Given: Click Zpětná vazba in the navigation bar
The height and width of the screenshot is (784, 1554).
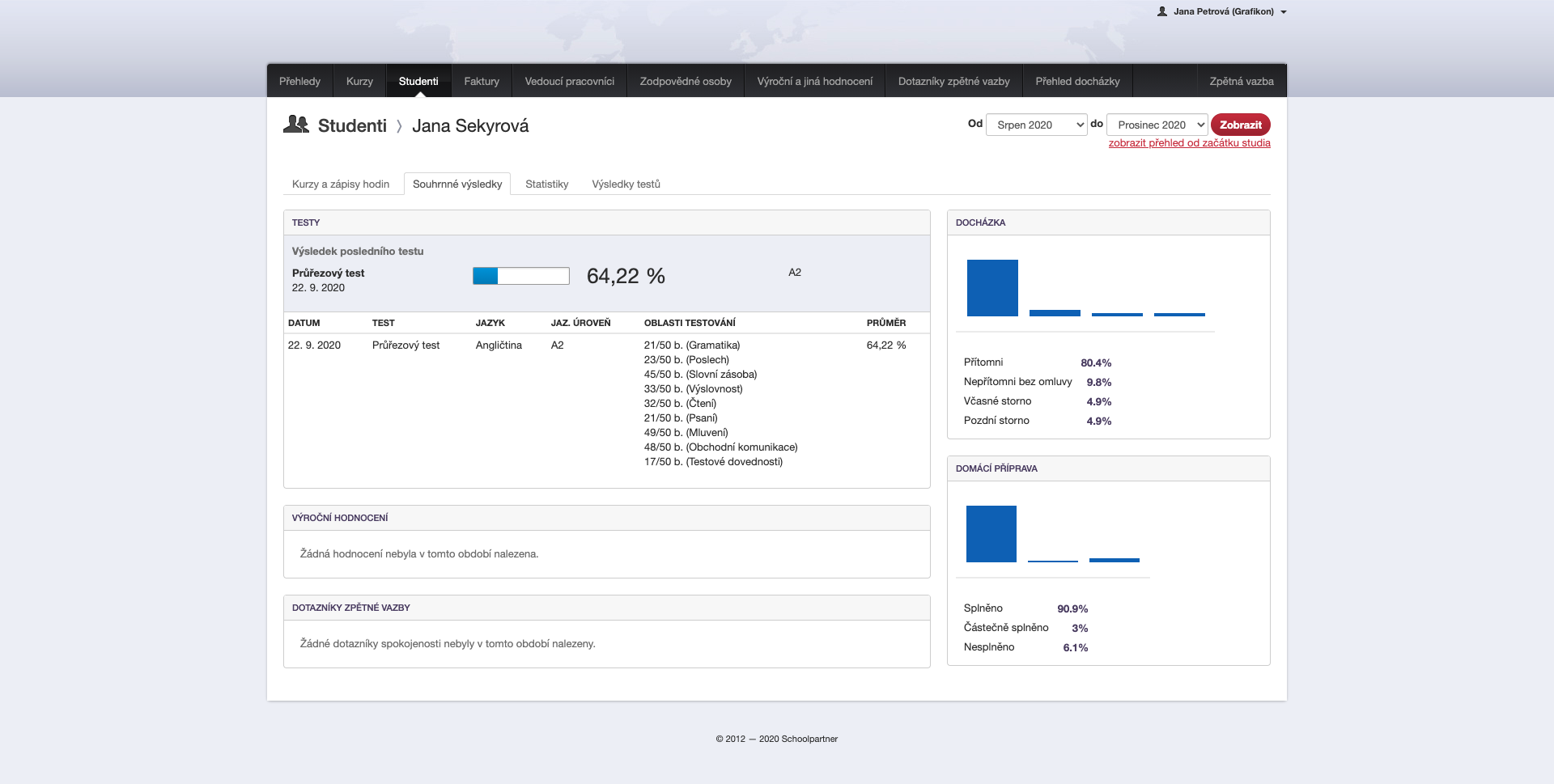Looking at the screenshot, I should click(1242, 81).
